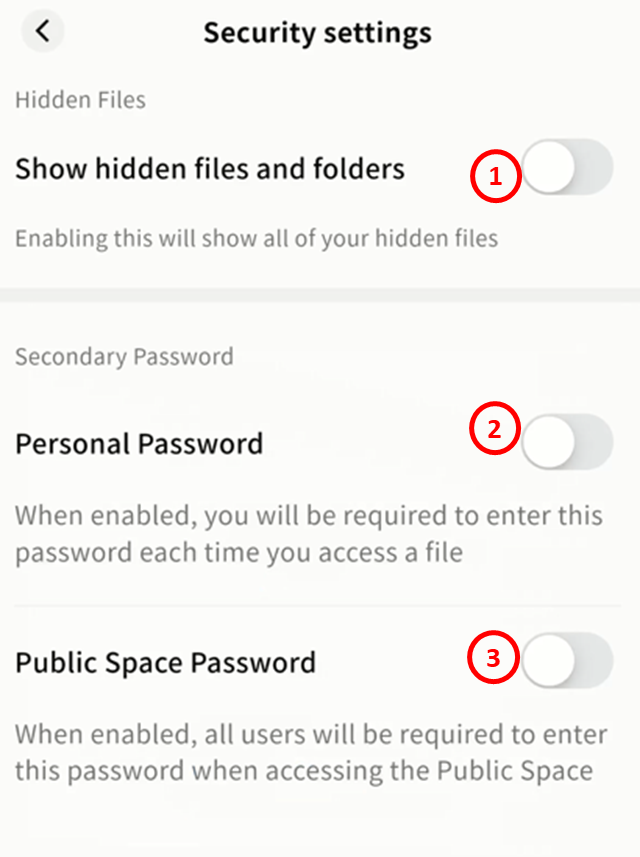Click the red circled number 2 marker

tap(495, 430)
